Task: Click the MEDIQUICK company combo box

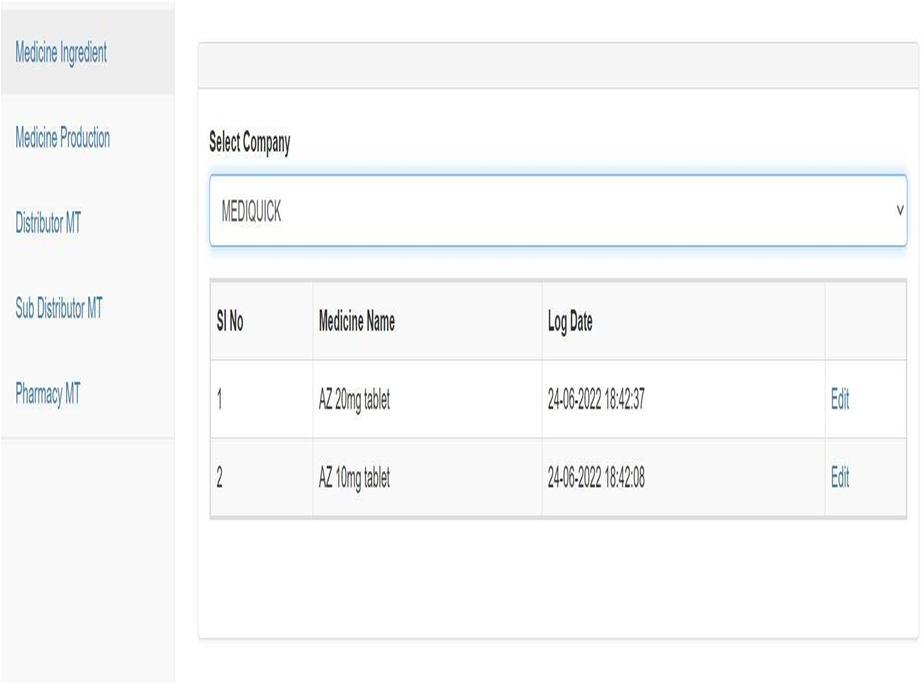Action: point(558,210)
